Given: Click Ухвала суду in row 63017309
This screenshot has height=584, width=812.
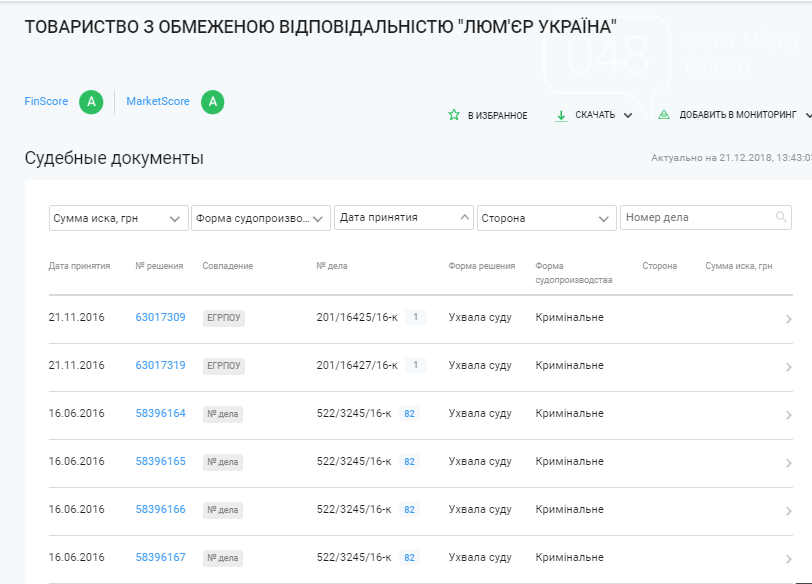Looking at the screenshot, I should pyautogui.click(x=480, y=317).
